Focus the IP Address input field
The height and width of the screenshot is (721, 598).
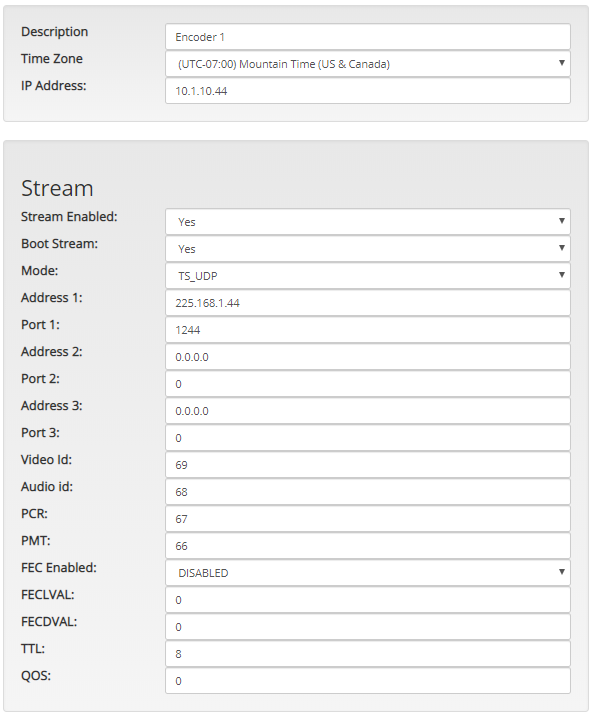pos(368,91)
